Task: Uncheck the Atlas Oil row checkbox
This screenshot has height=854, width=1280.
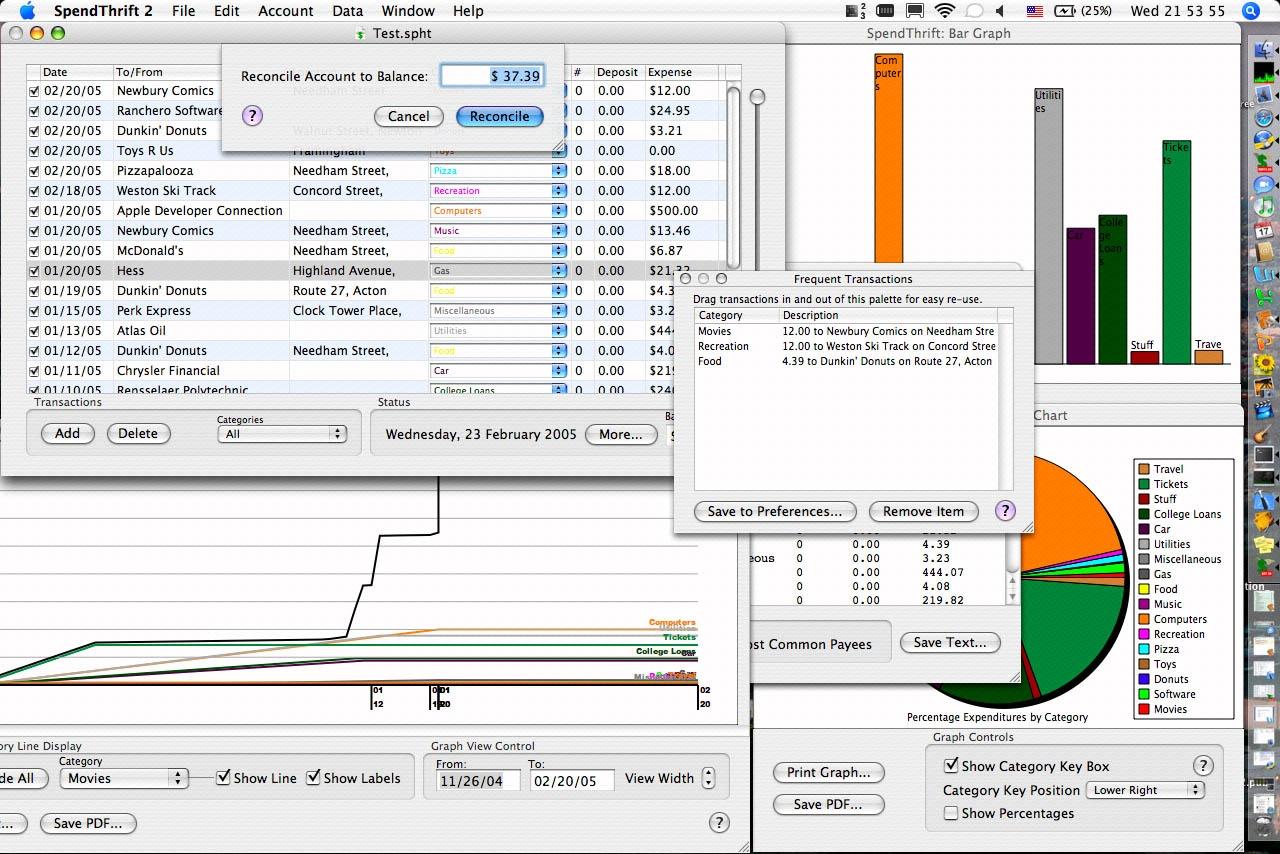Action: (34, 330)
